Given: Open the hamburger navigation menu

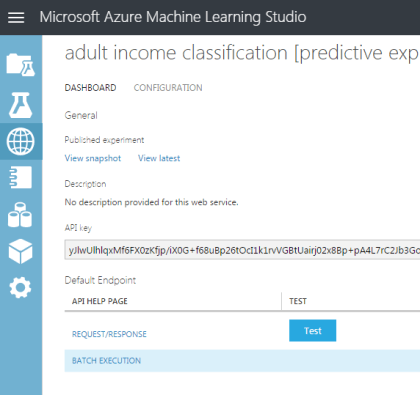Looking at the screenshot, I should point(16,17).
